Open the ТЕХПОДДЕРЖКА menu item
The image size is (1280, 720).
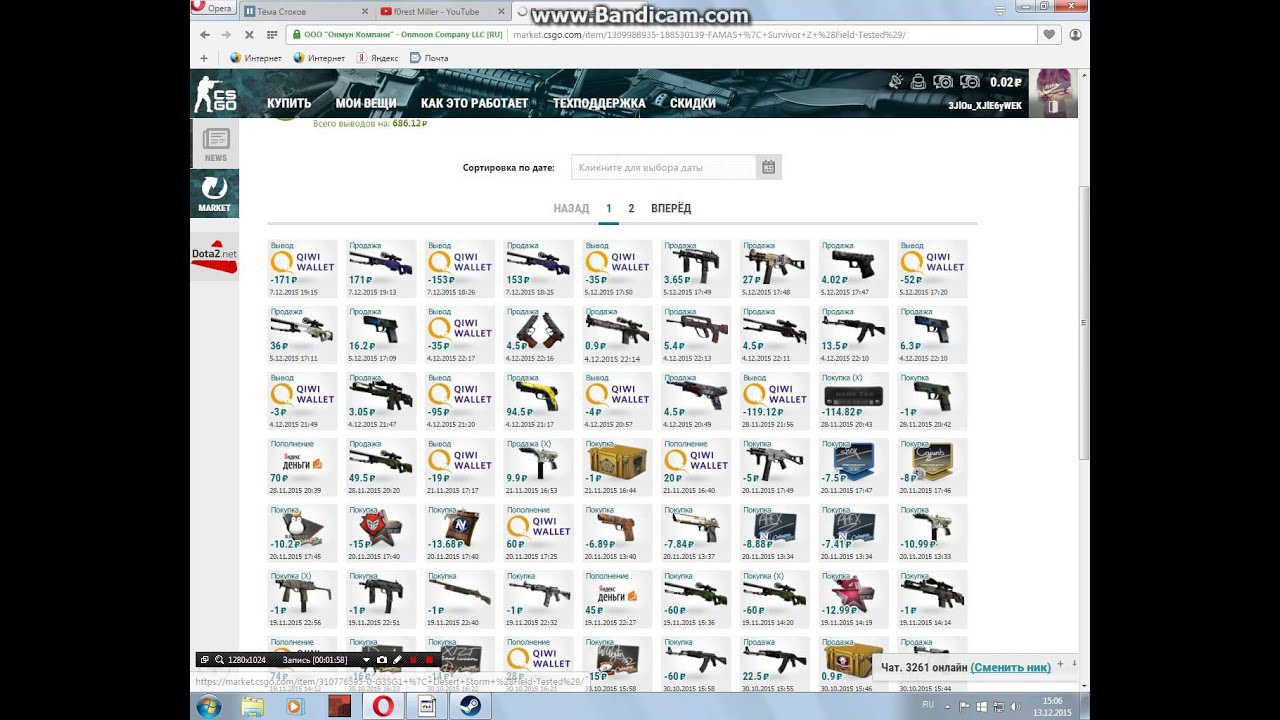pos(599,103)
